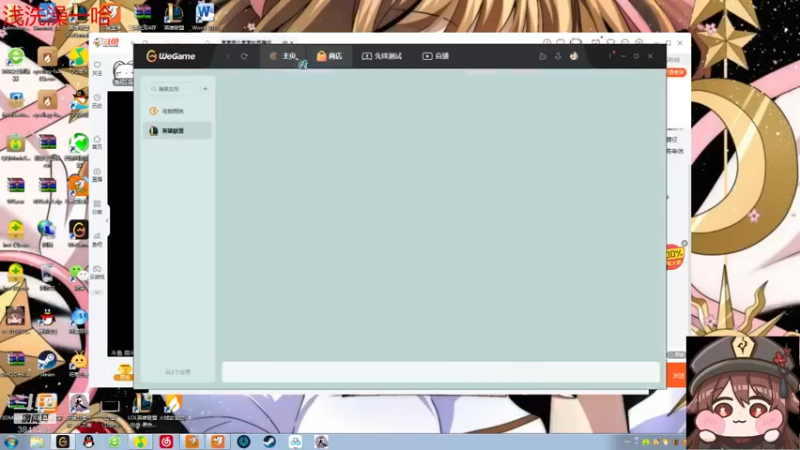Click the blank bar at WeGame's bottom
The image size is (800, 450).
pyautogui.click(x=441, y=372)
